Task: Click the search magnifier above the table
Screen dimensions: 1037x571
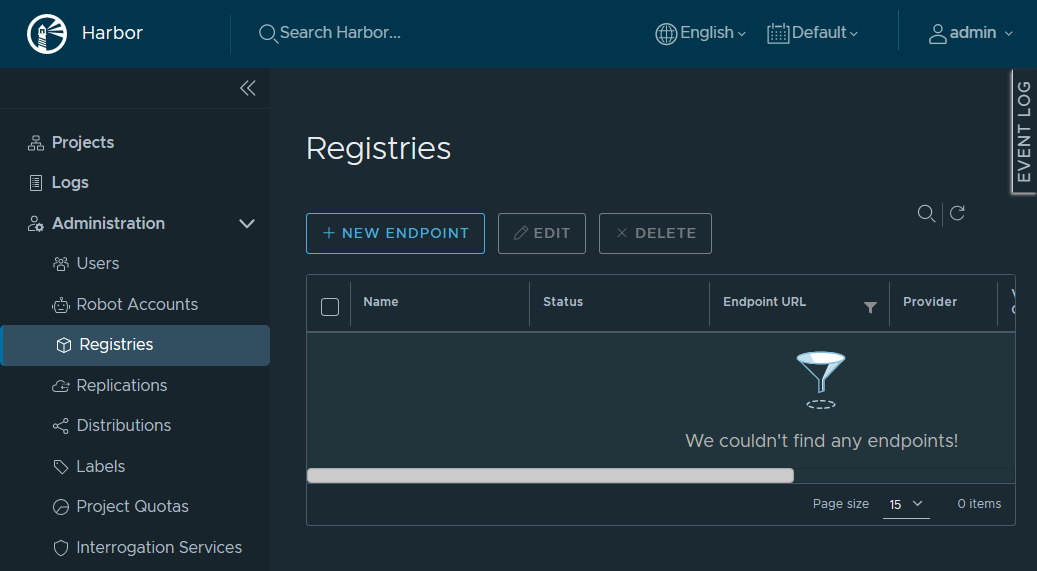Action: (926, 213)
